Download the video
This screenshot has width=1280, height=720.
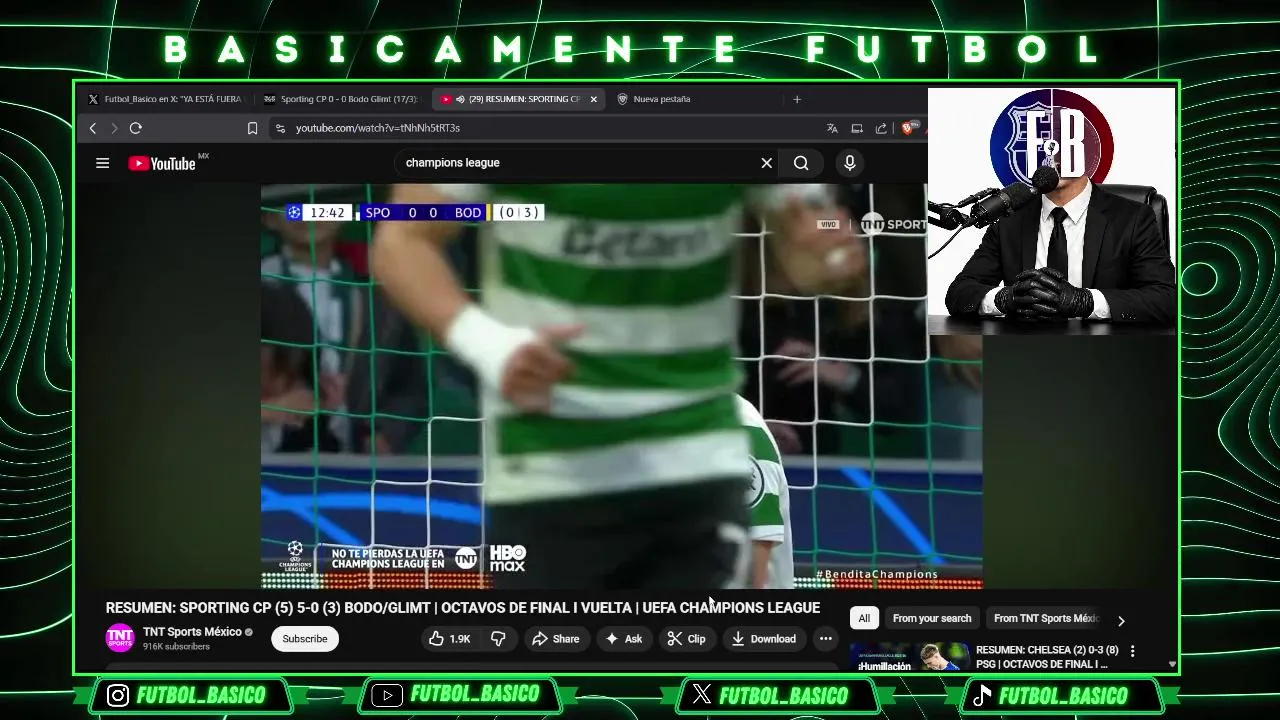coord(764,639)
